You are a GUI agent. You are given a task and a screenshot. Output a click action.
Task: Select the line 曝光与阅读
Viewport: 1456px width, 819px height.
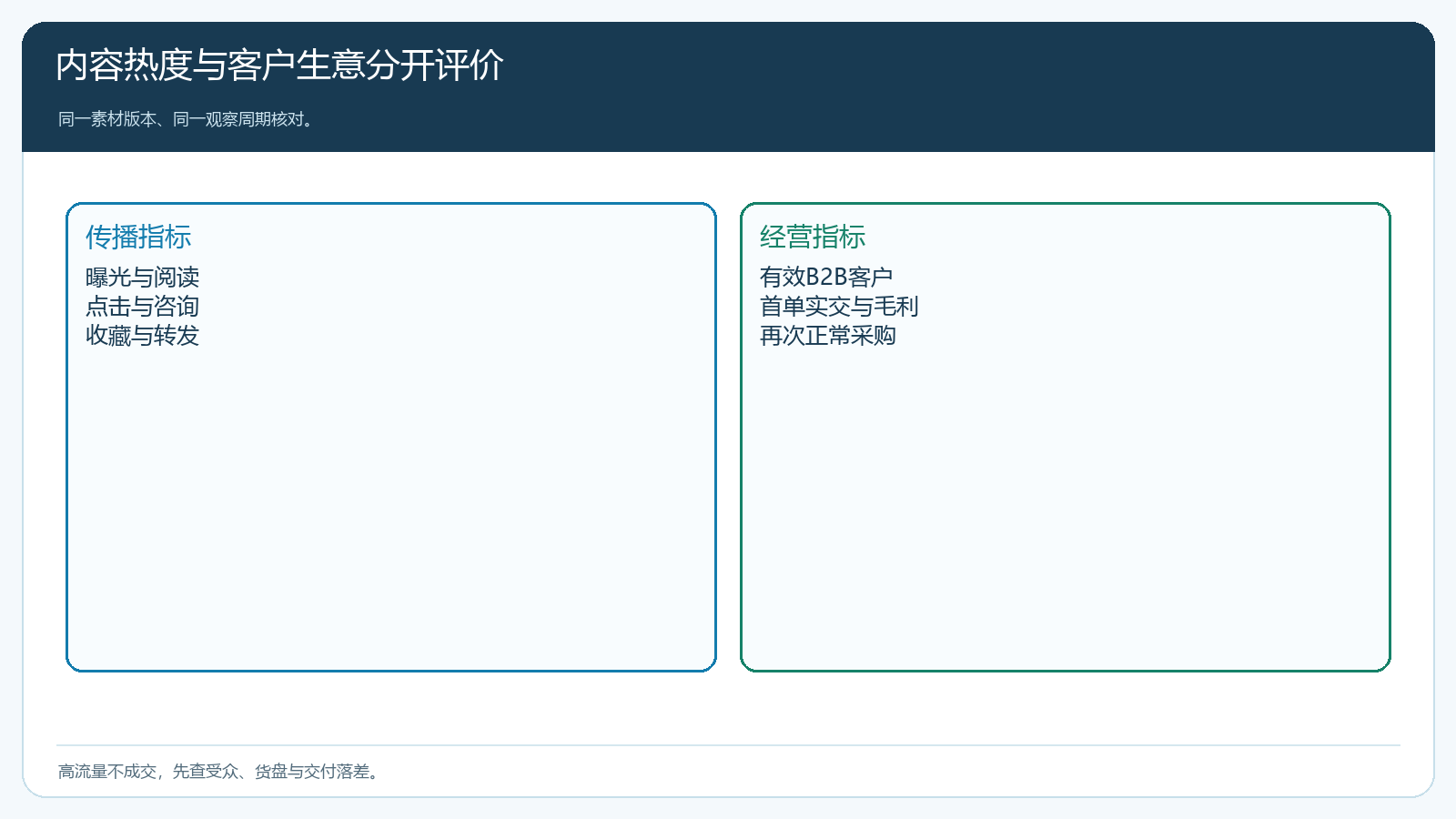pos(142,277)
